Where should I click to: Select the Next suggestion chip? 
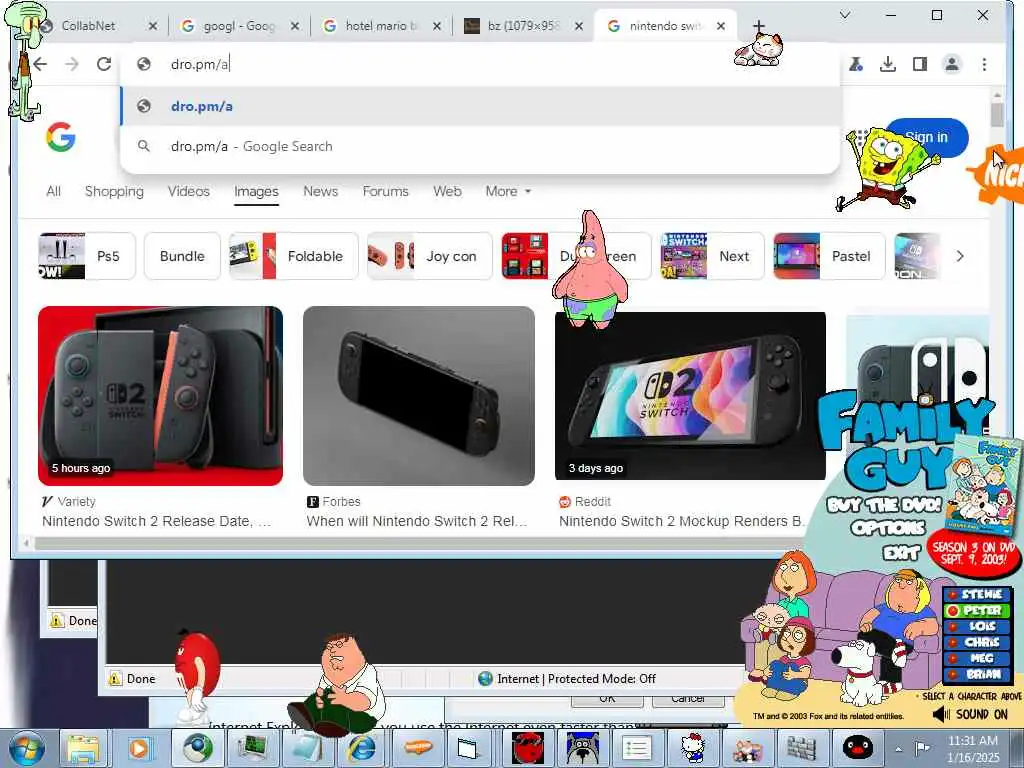point(711,256)
